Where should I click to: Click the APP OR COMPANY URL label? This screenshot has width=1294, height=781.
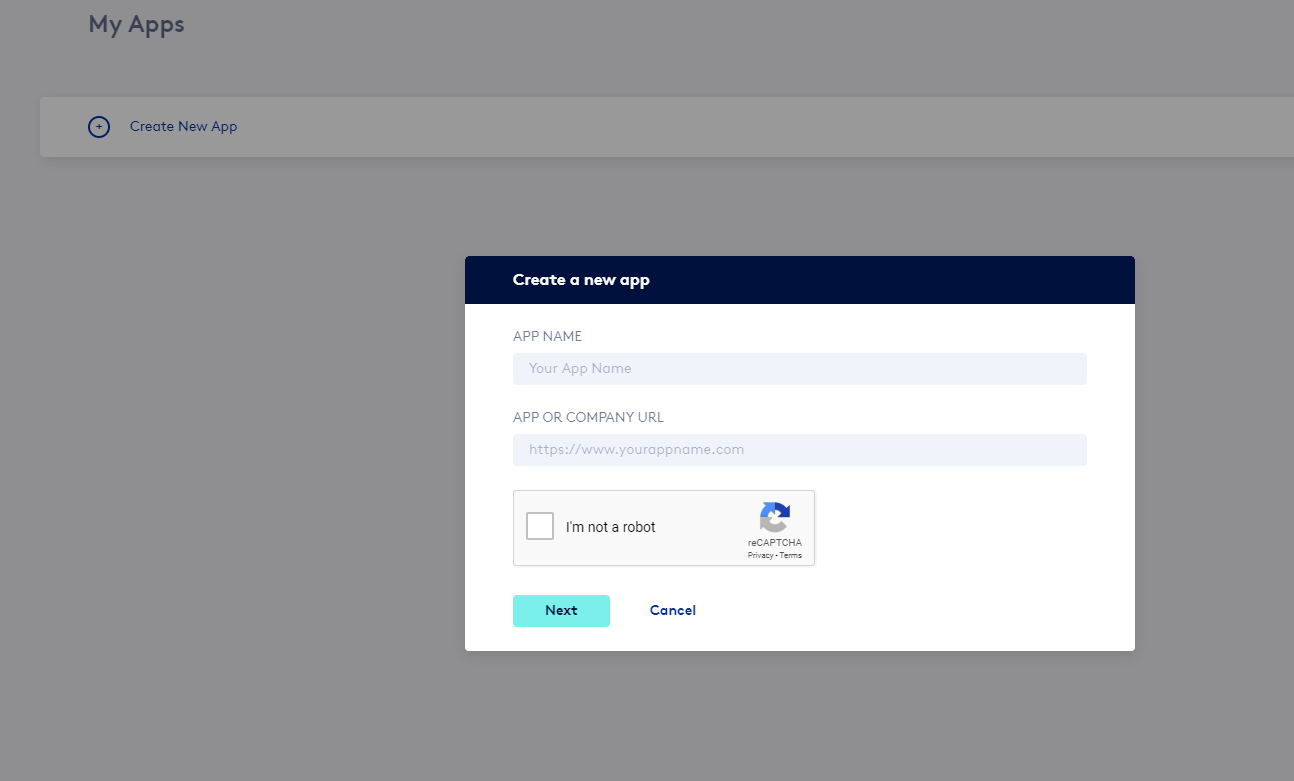click(x=588, y=418)
